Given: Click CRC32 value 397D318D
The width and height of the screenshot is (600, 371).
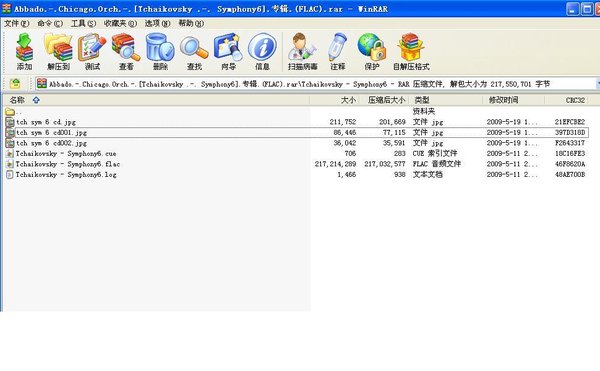Looking at the screenshot, I should 570,133.
